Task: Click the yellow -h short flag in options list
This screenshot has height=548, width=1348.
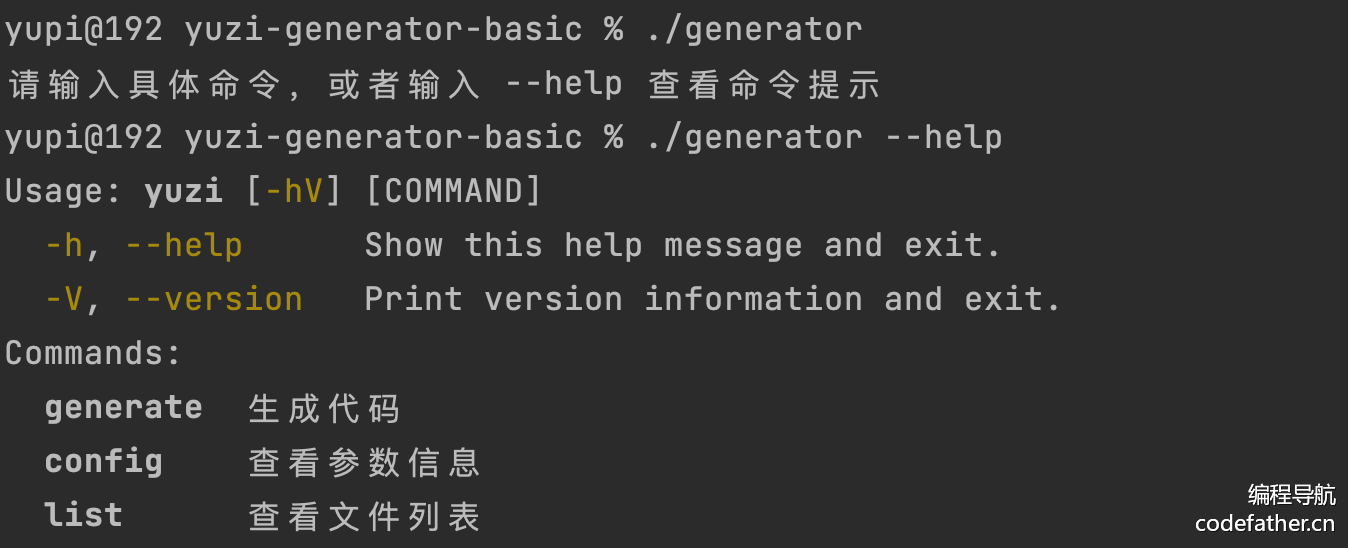Action: [x=64, y=245]
